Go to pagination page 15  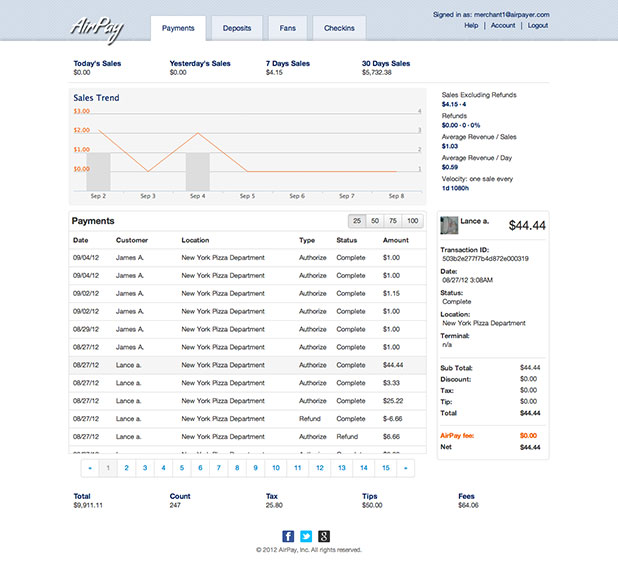click(x=386, y=468)
